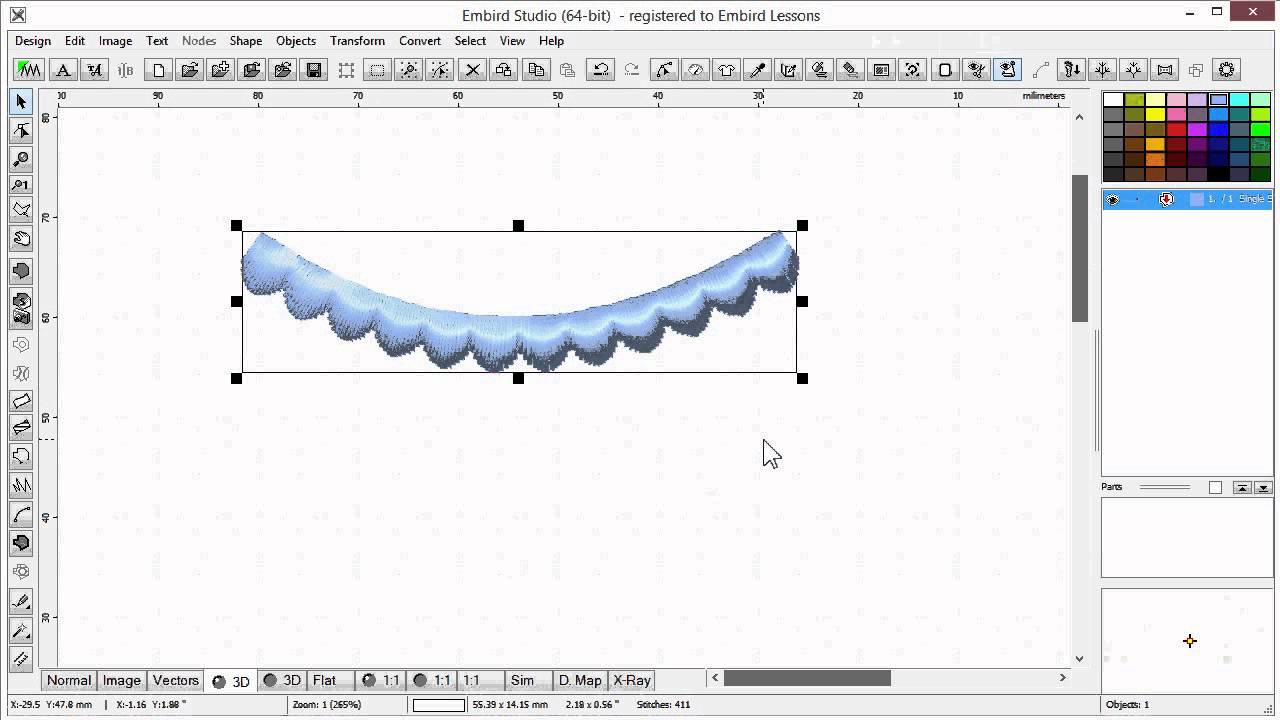Select the hand pan tool in left toolbar
Viewport: 1280px width, 720px height.
tap(21, 239)
